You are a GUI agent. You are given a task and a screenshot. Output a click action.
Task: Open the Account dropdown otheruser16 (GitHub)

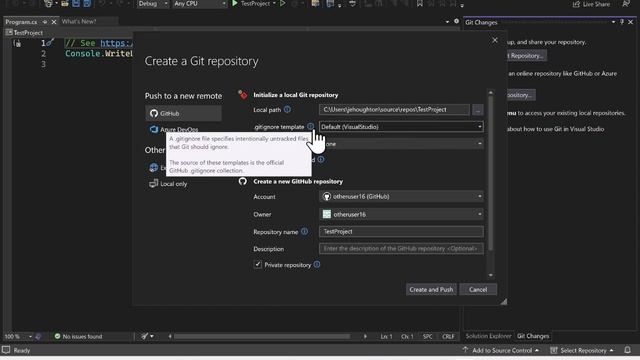[x=401, y=196]
